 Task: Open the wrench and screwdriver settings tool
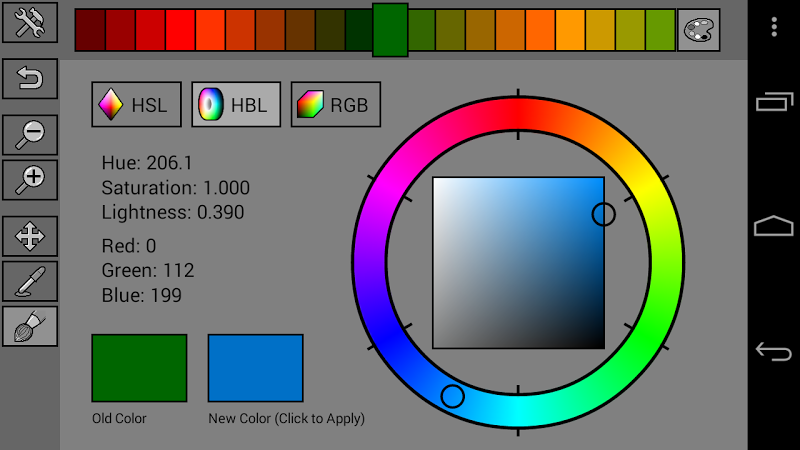(x=30, y=22)
